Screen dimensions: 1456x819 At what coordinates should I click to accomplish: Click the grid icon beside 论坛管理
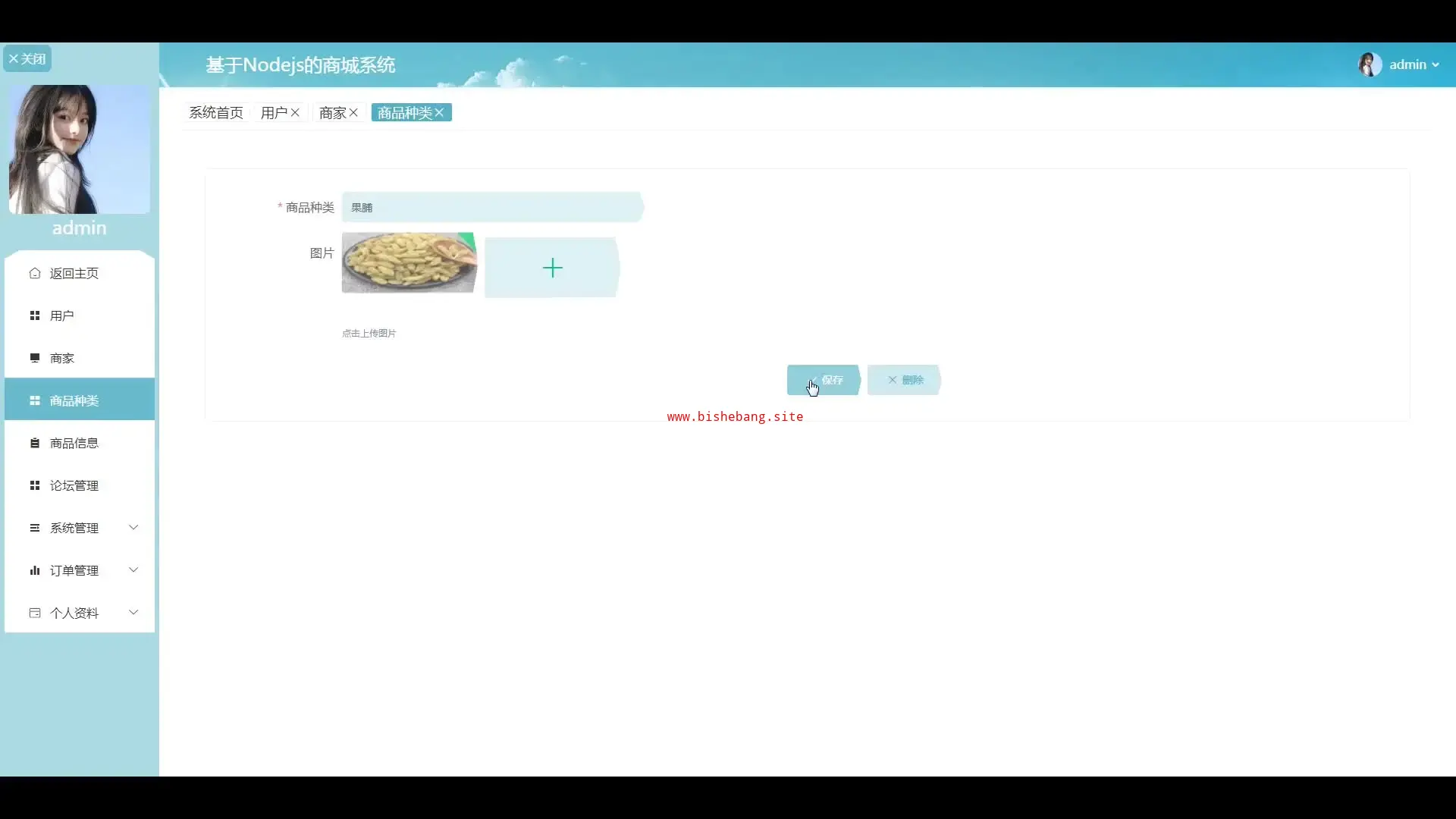[x=35, y=485]
